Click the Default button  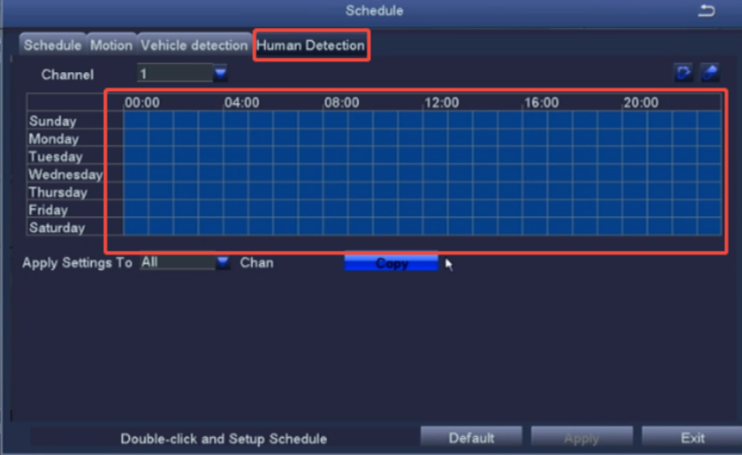471,438
